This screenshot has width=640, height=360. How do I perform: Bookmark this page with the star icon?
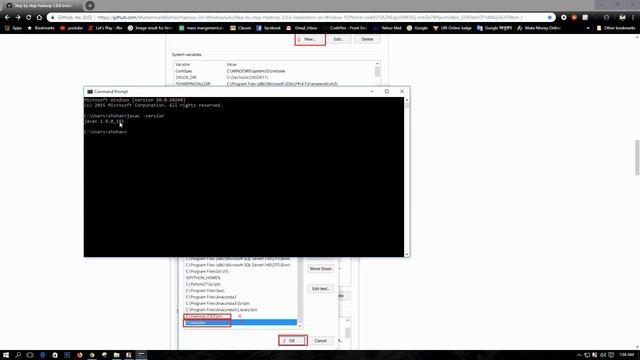[549, 18]
